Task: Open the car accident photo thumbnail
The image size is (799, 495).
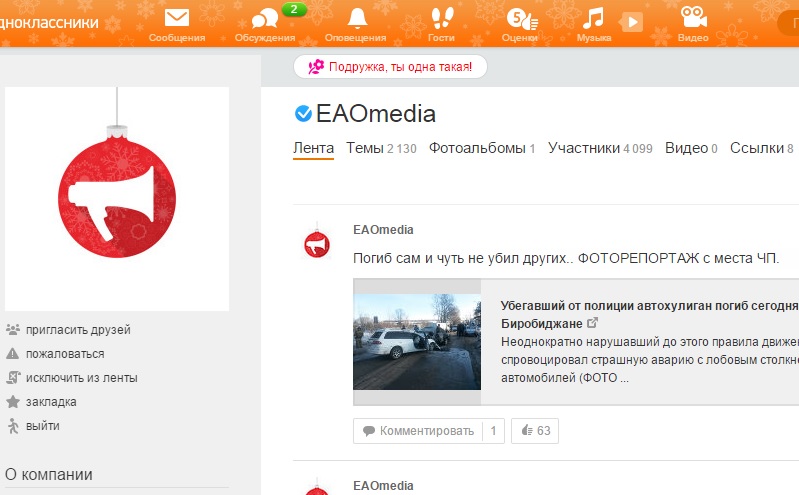Action: 417,342
